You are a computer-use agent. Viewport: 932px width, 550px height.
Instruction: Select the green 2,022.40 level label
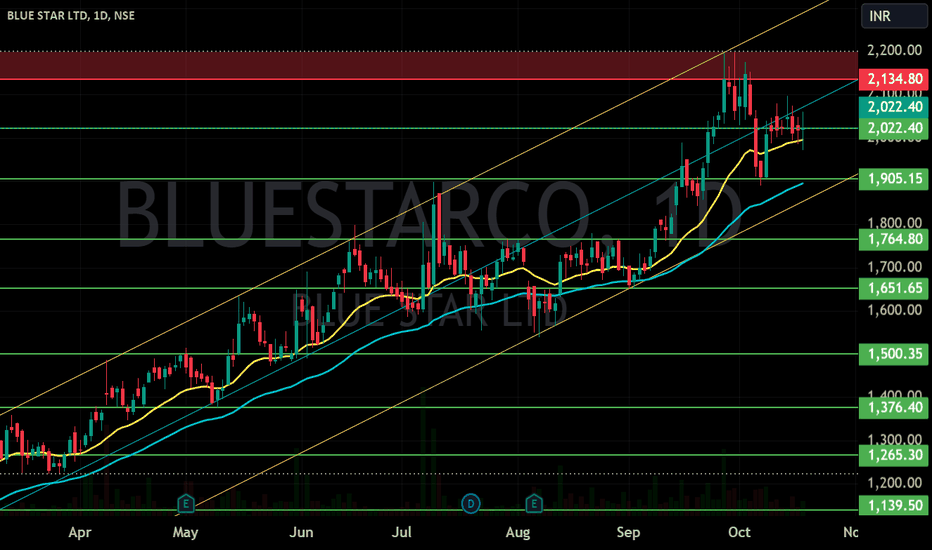tap(893, 128)
